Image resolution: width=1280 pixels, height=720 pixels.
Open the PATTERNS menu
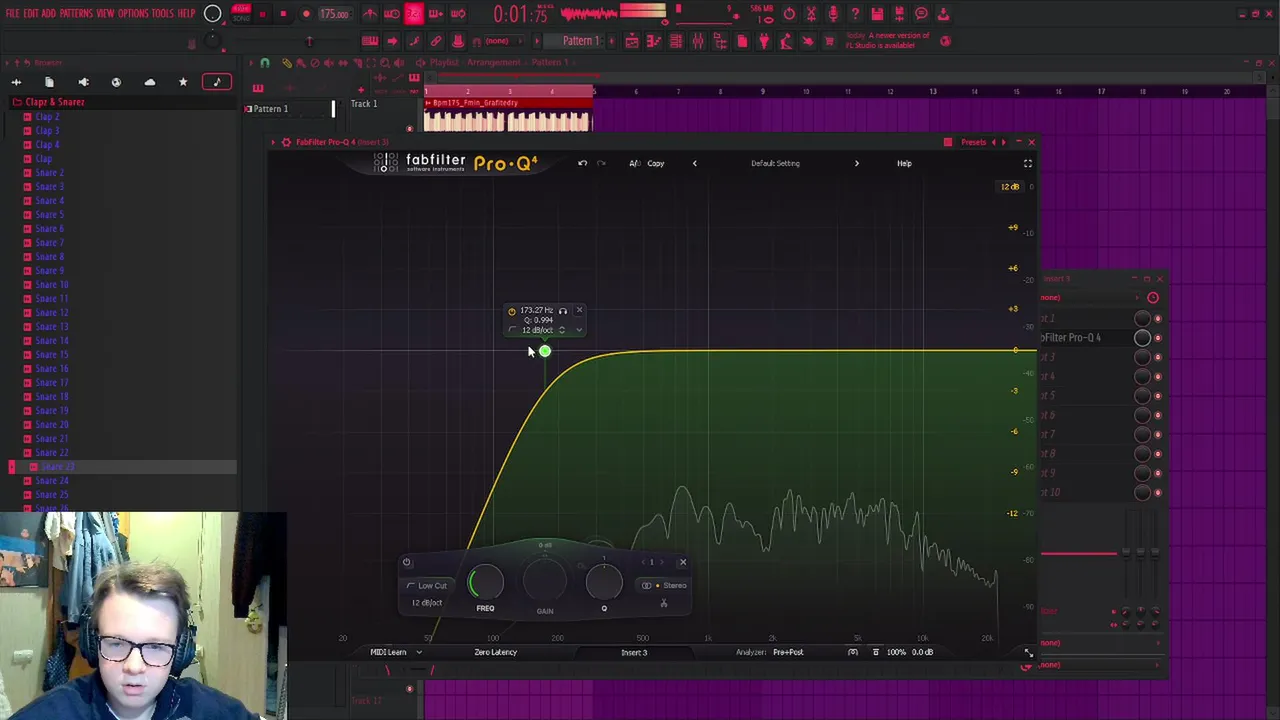76,14
